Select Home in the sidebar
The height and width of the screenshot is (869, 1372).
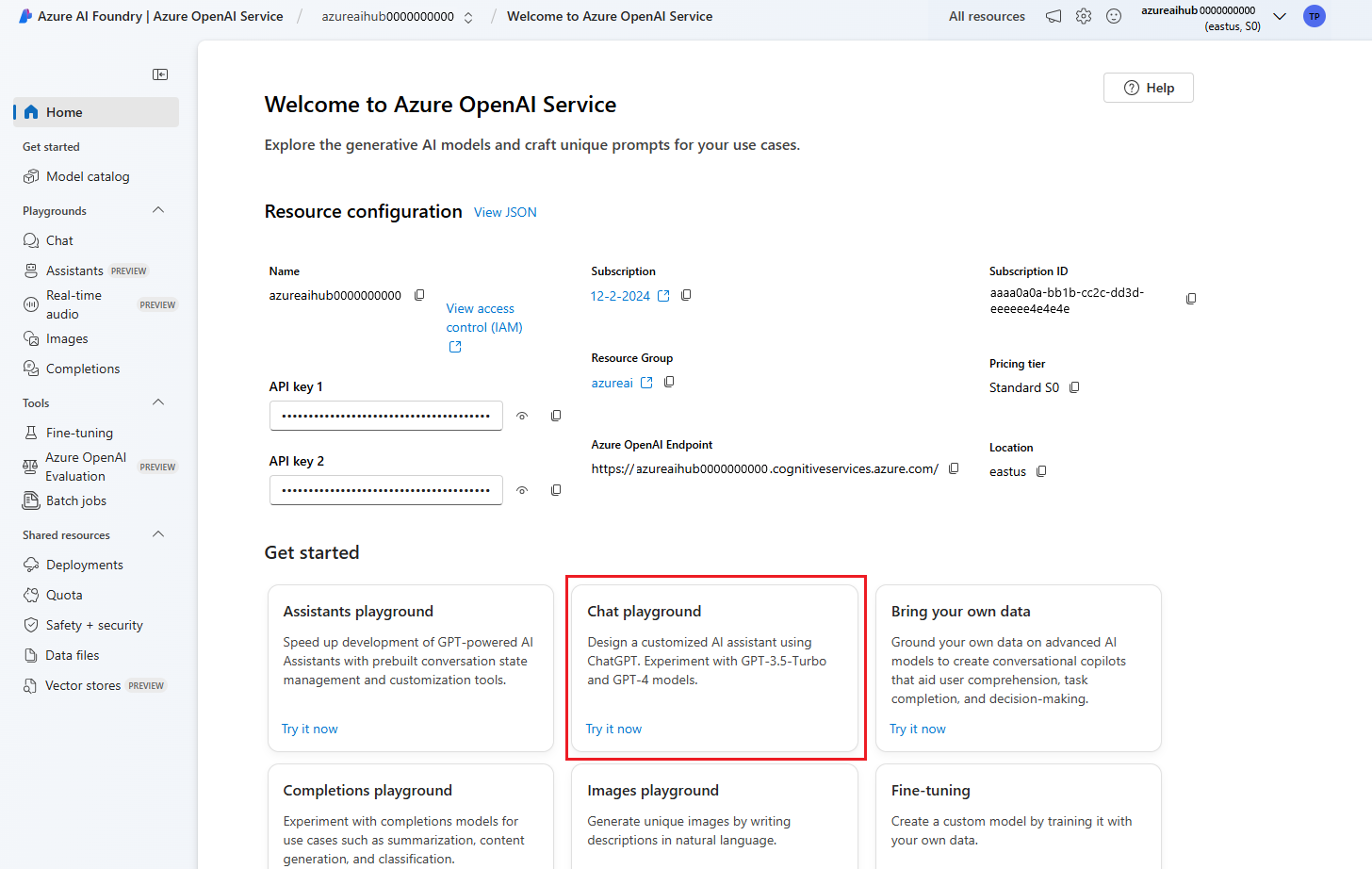[63, 111]
